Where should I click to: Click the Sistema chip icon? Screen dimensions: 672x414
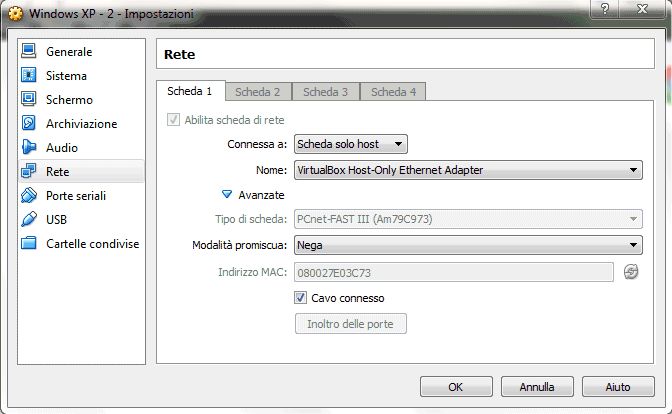tap(29, 75)
